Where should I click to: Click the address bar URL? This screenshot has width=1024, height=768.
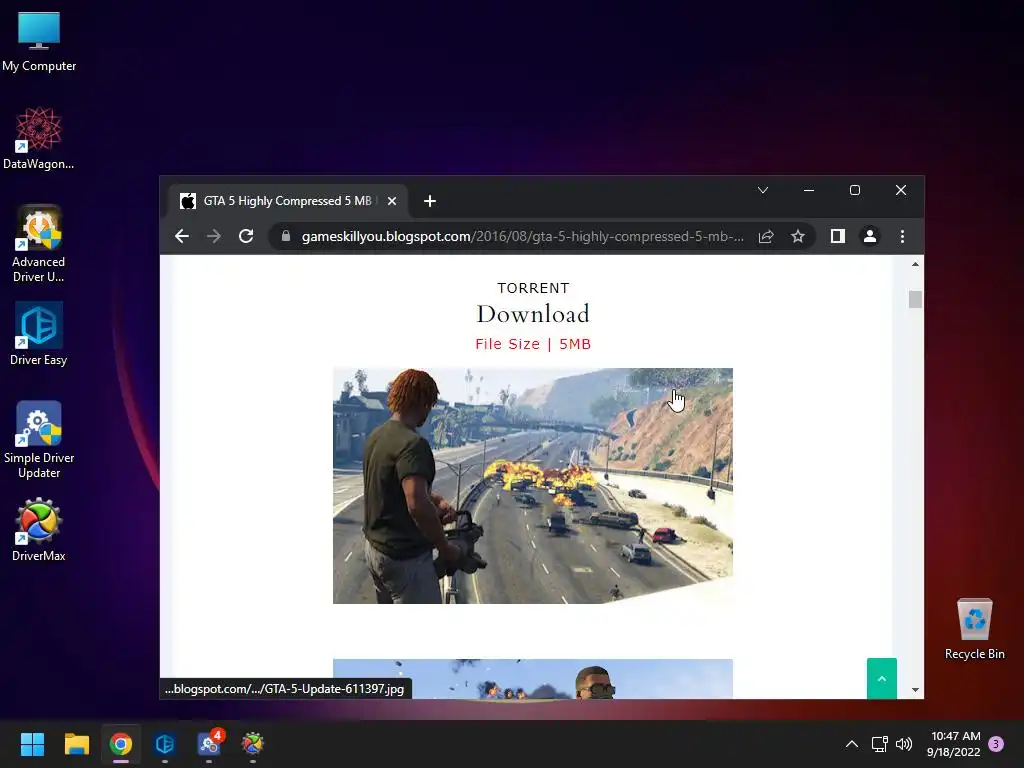(x=522, y=236)
